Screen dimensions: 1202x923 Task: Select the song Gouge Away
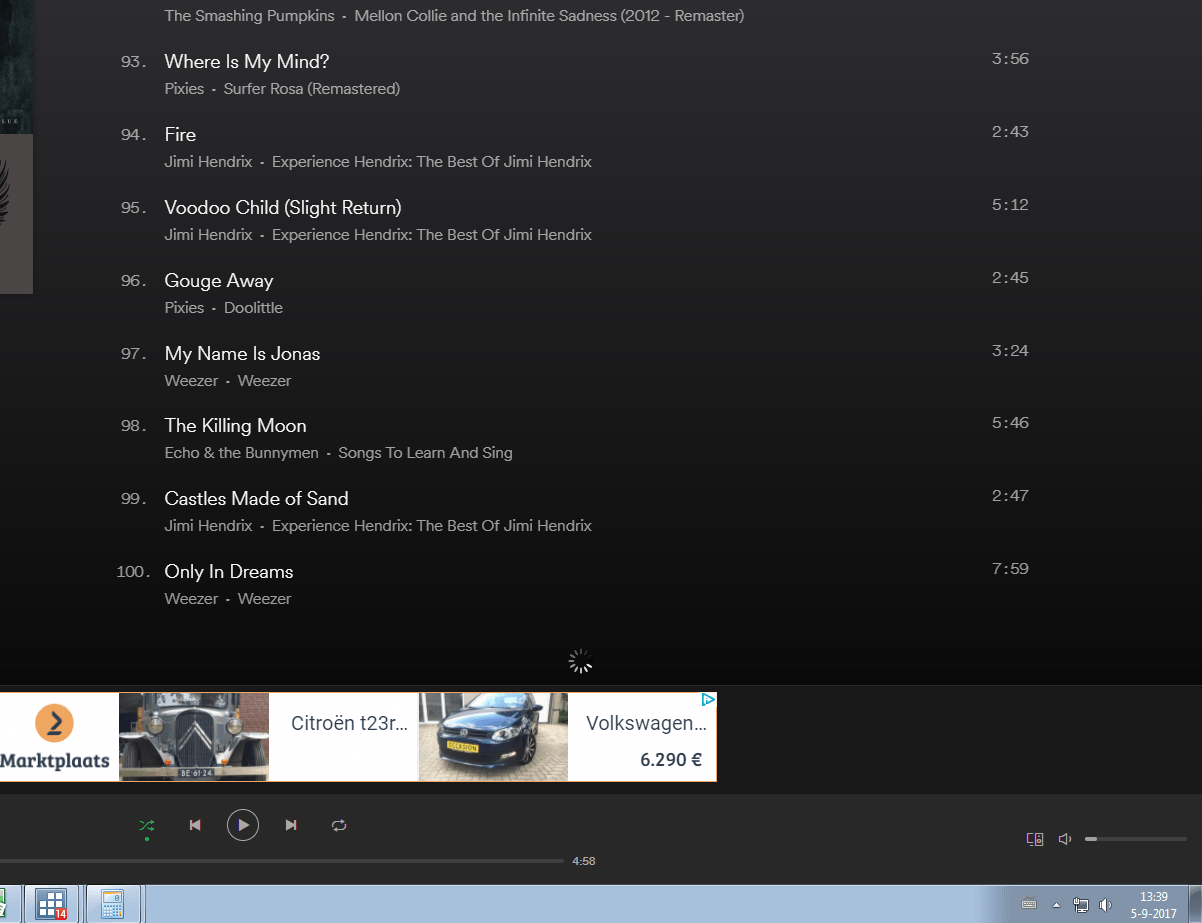219,281
